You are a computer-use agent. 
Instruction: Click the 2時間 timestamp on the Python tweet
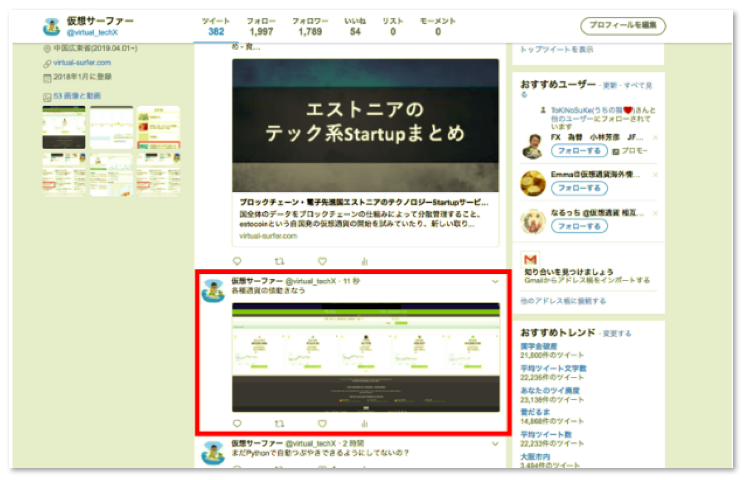click(x=353, y=443)
